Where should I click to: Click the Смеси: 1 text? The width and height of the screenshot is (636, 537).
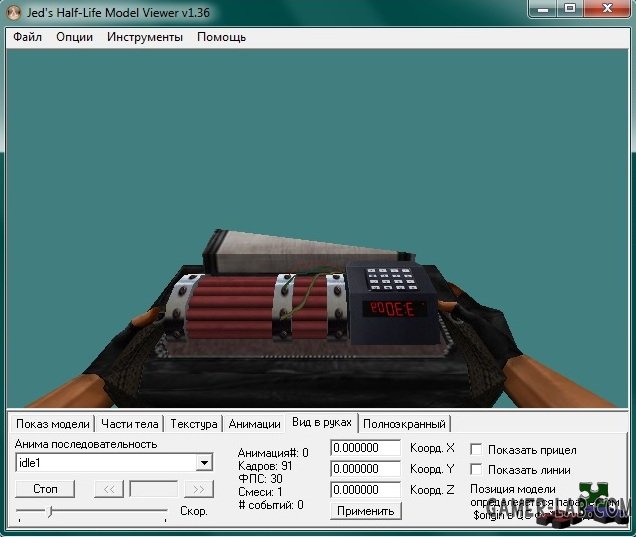tap(260, 492)
